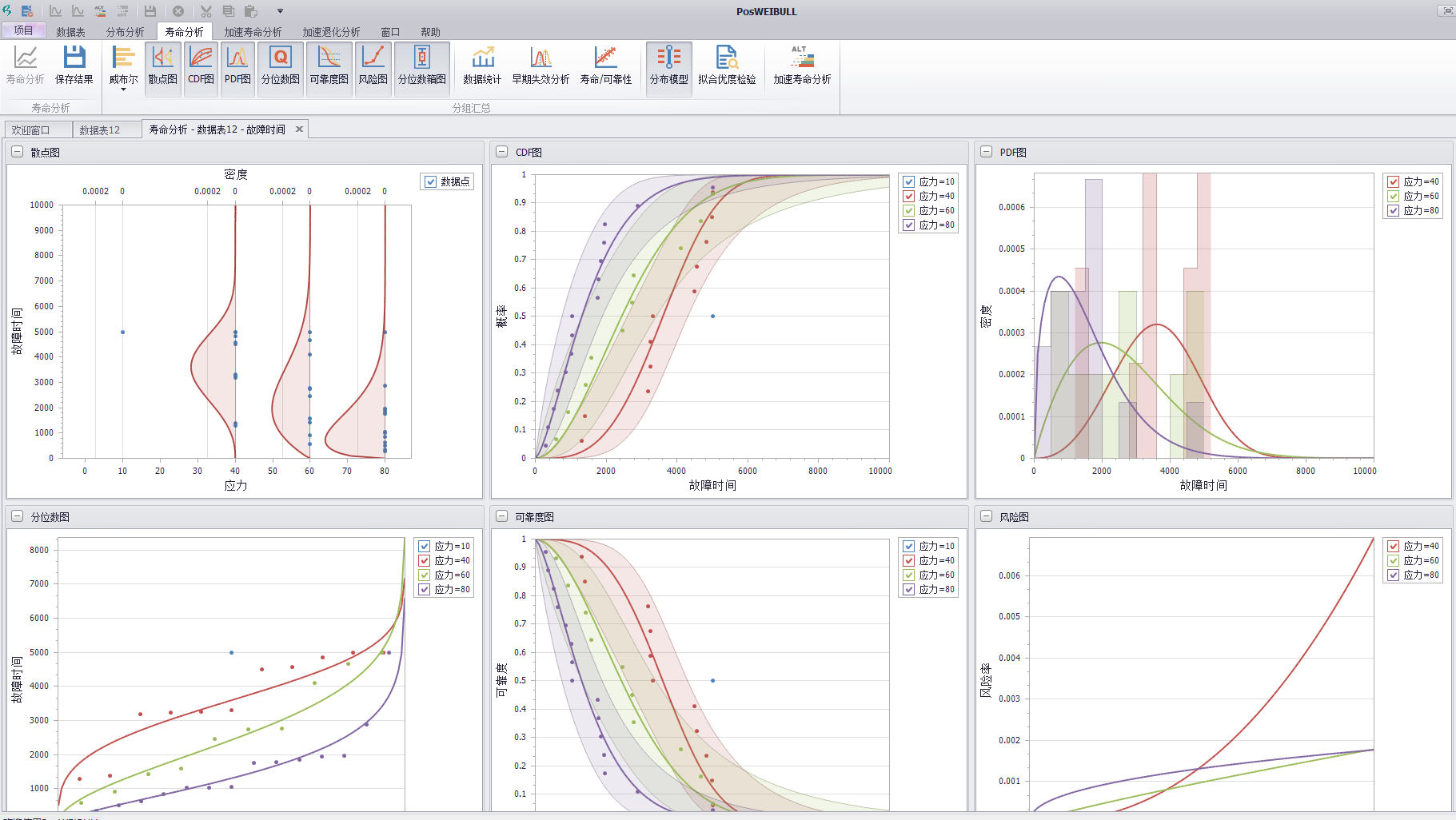Collapse the 分位数图 panel

(17, 516)
